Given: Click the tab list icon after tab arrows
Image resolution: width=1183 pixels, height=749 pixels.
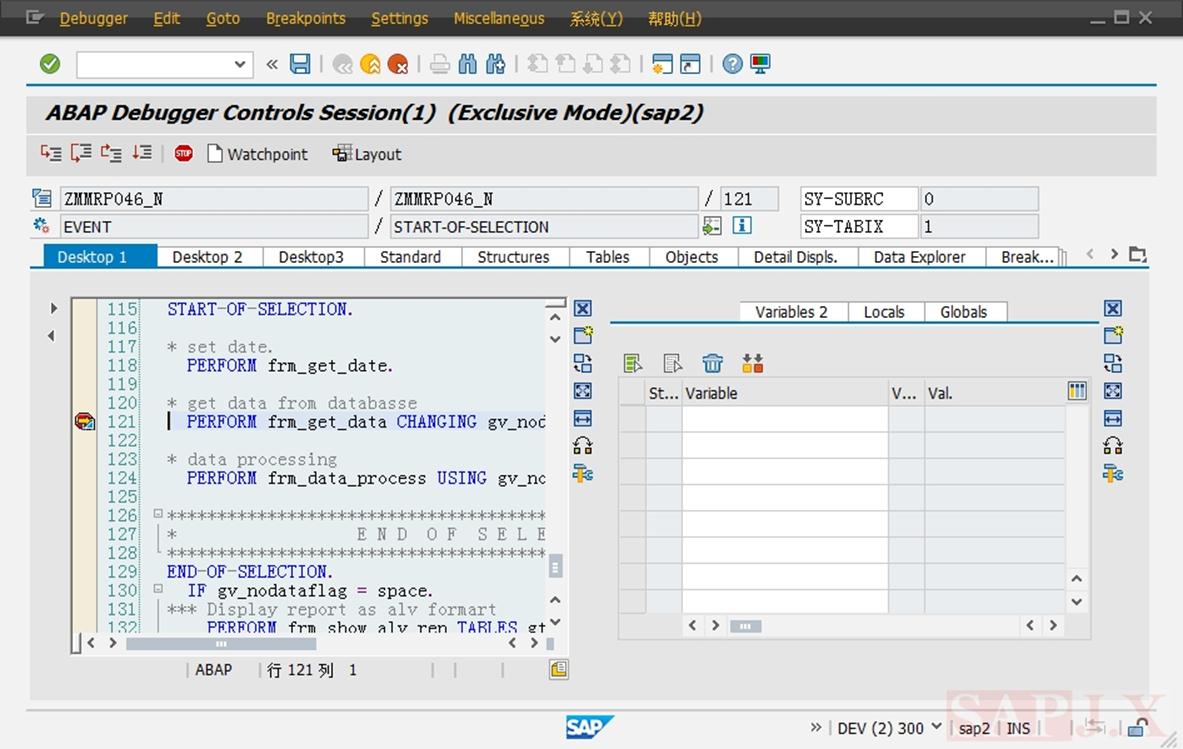Looking at the screenshot, I should [x=1138, y=255].
